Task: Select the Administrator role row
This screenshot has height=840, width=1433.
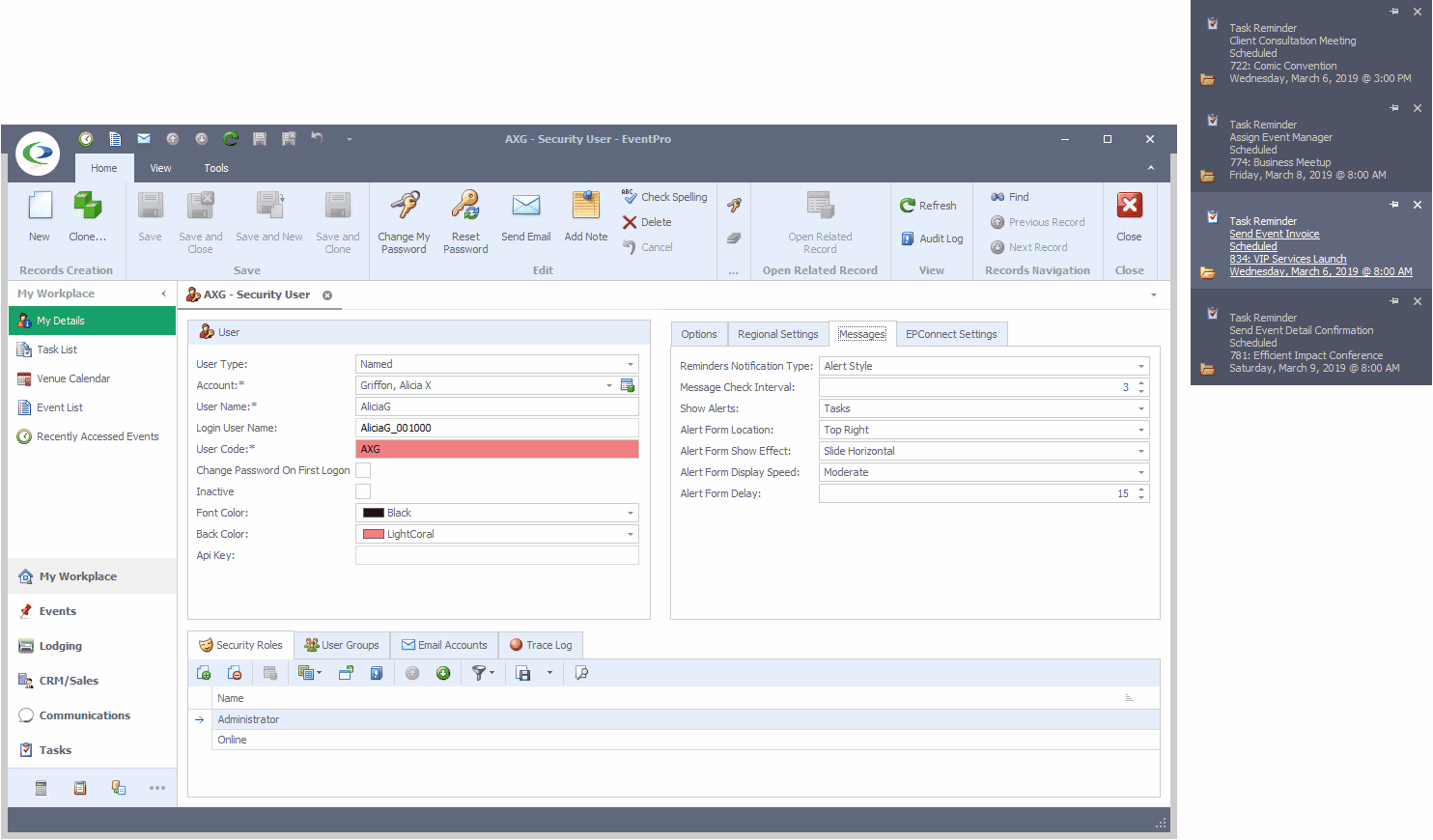Action: tap(686, 719)
